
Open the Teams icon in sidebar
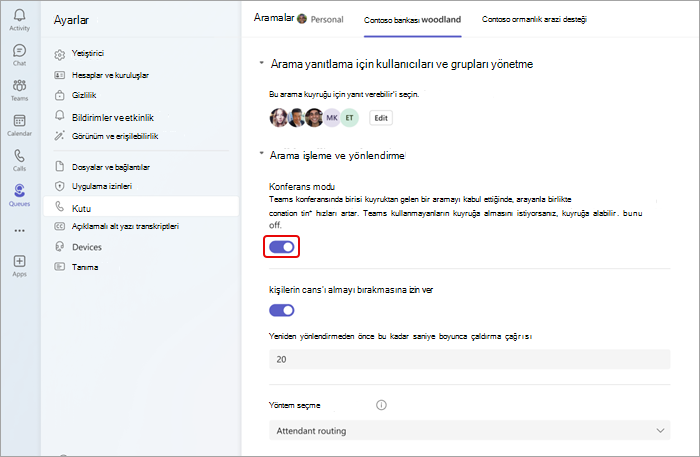[19, 85]
